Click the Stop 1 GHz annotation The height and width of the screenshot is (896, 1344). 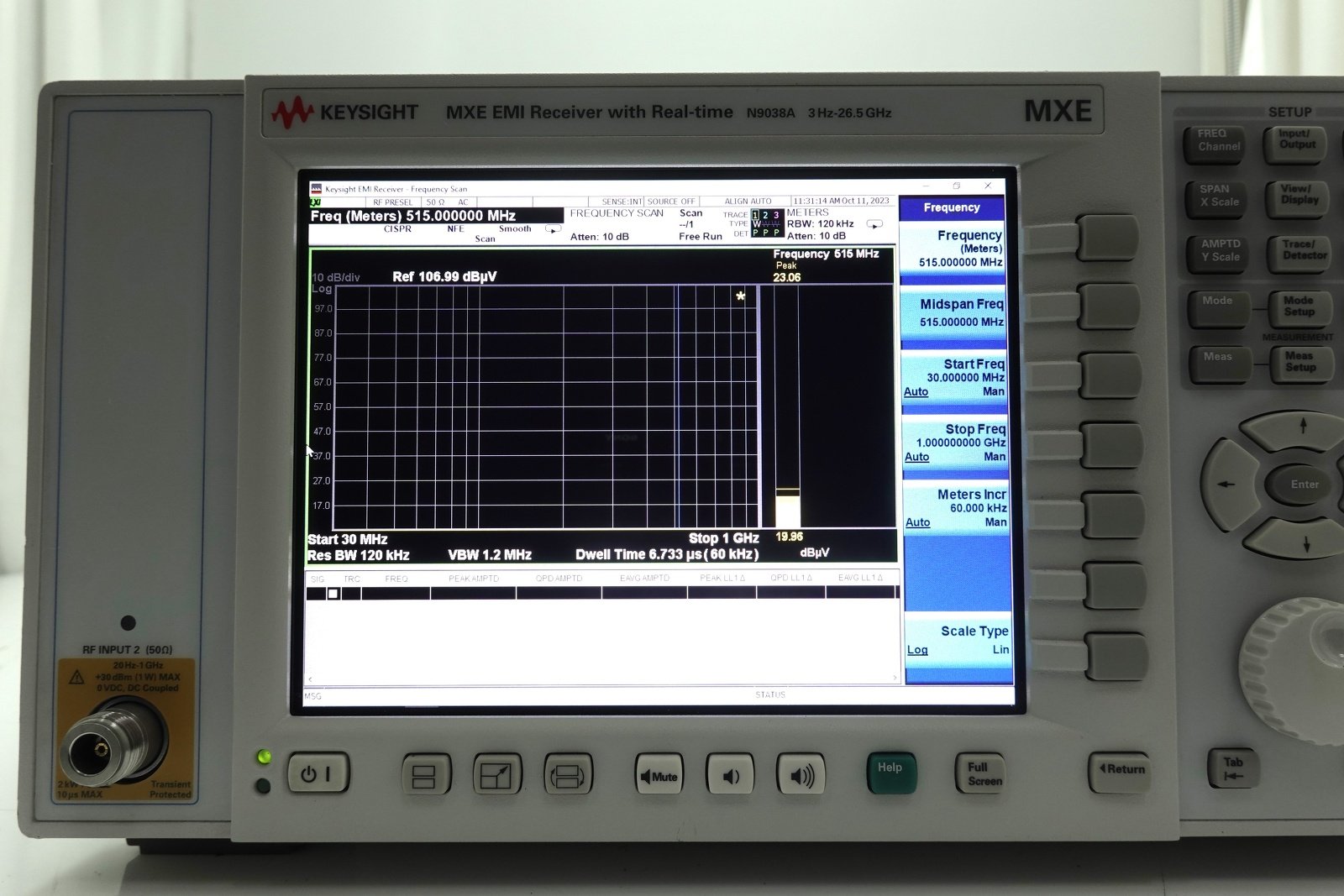pos(723,538)
